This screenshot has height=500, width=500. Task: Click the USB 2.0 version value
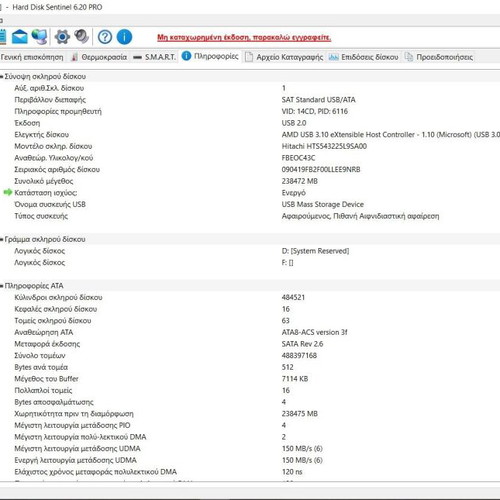click(x=294, y=123)
